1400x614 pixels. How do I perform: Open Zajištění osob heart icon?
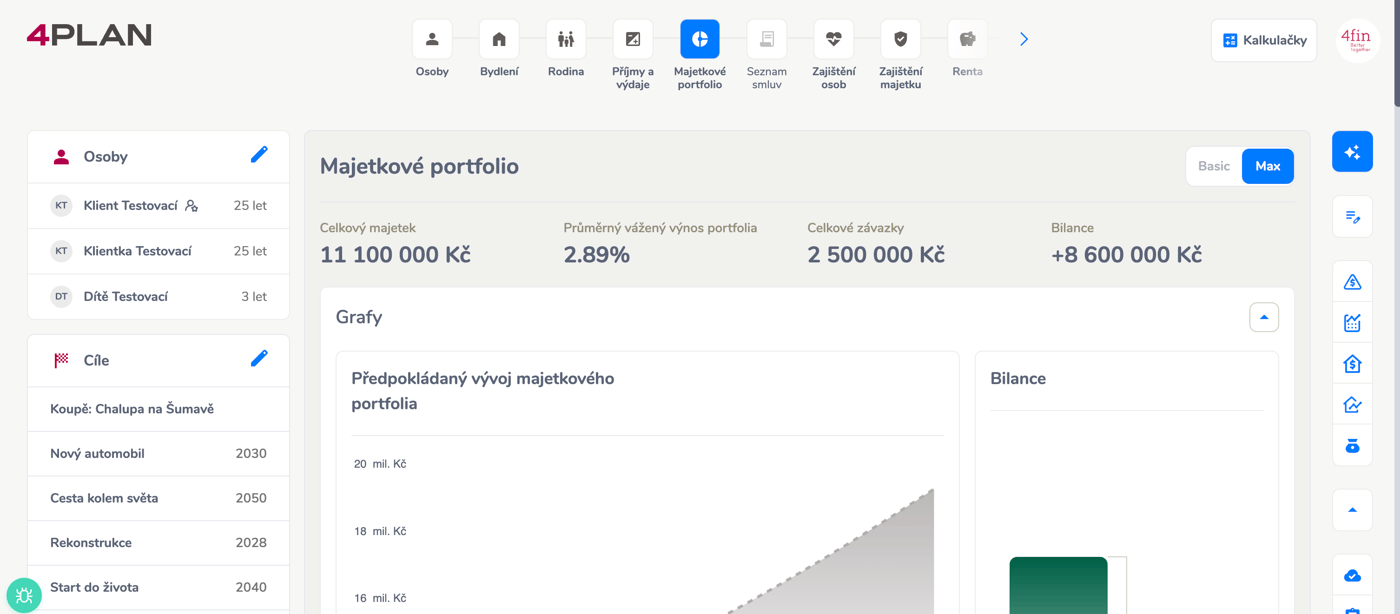[x=833, y=40]
